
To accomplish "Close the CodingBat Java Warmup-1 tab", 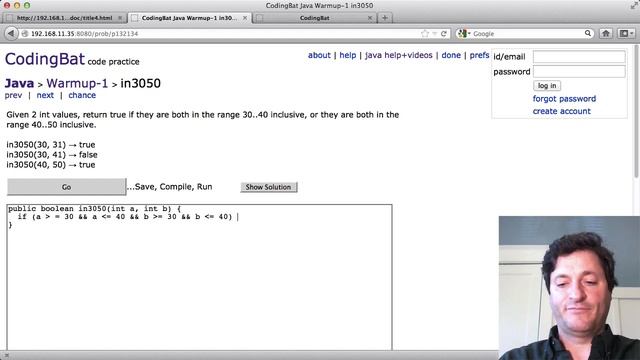I will 245,18.
